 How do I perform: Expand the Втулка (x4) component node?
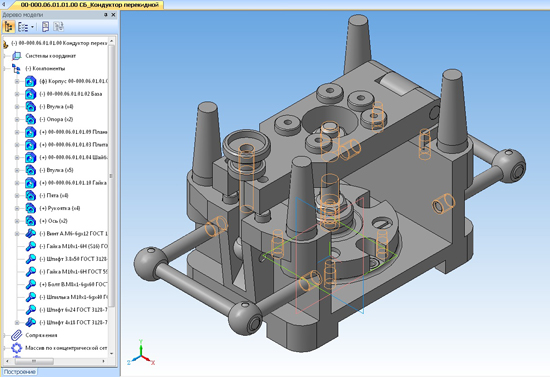point(16,107)
